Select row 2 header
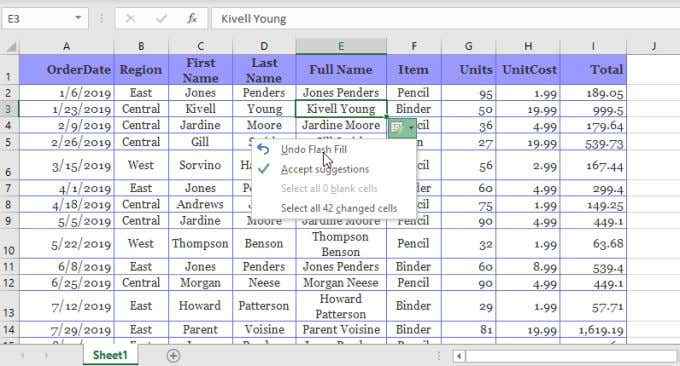This screenshot has width=680, height=366. pyautogui.click(x=10, y=93)
